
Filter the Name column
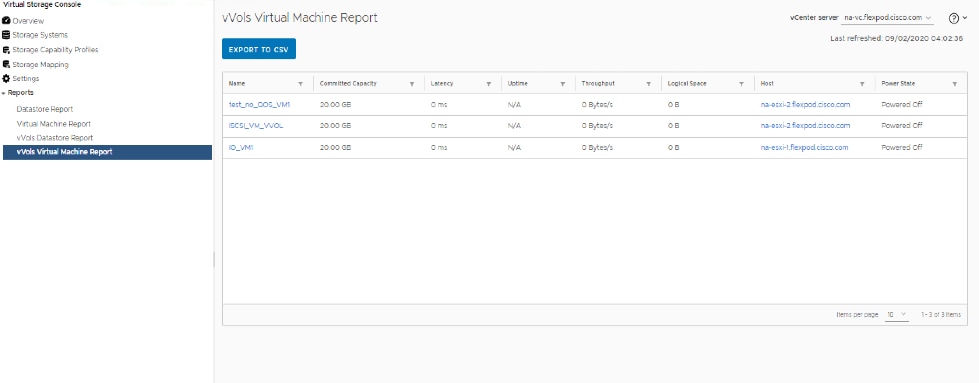[x=300, y=84]
